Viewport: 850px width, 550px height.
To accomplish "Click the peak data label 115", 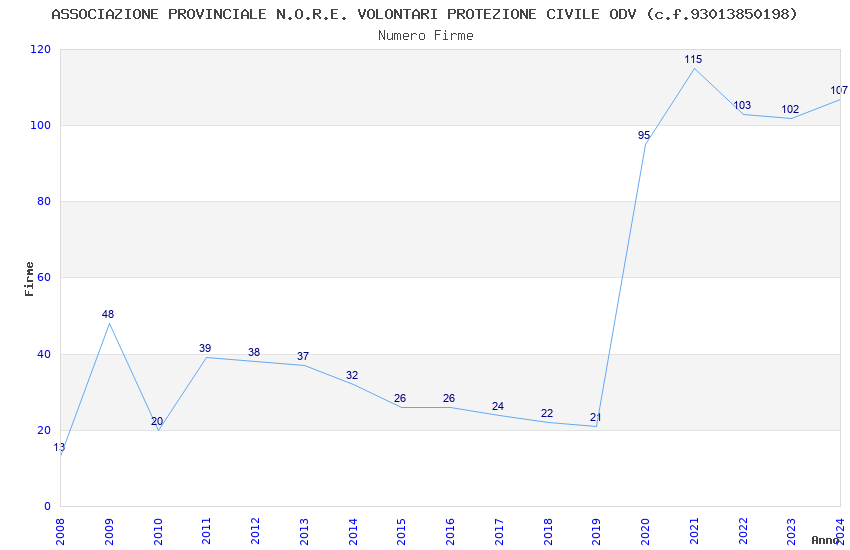I will [693, 59].
